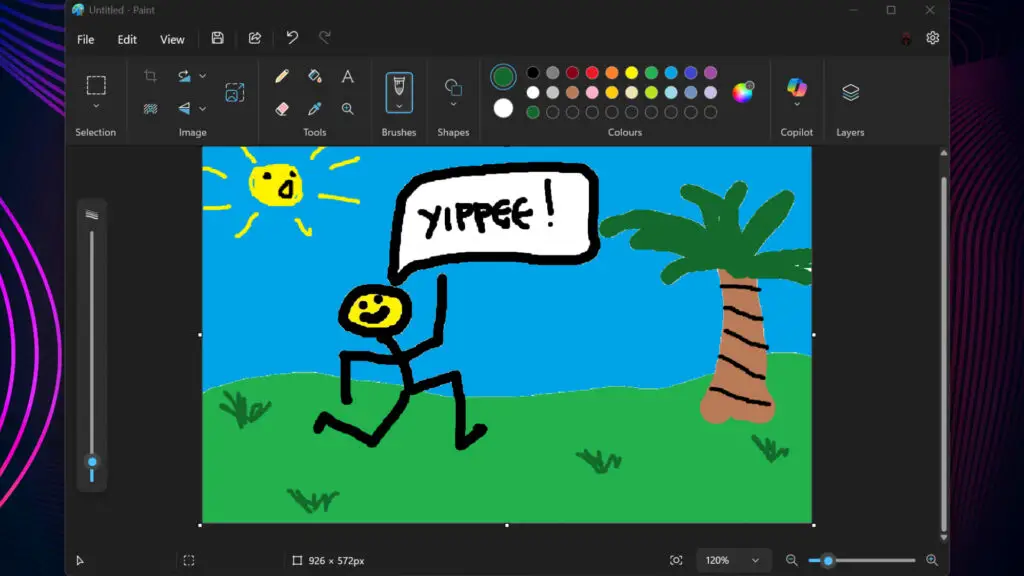The height and width of the screenshot is (576, 1024).
Task: Open the View menu
Action: [x=172, y=40]
